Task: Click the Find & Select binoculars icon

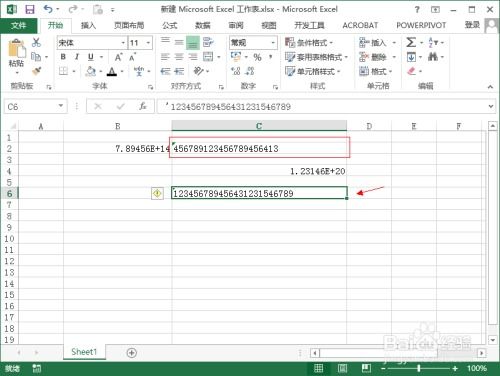Action: 433,57
